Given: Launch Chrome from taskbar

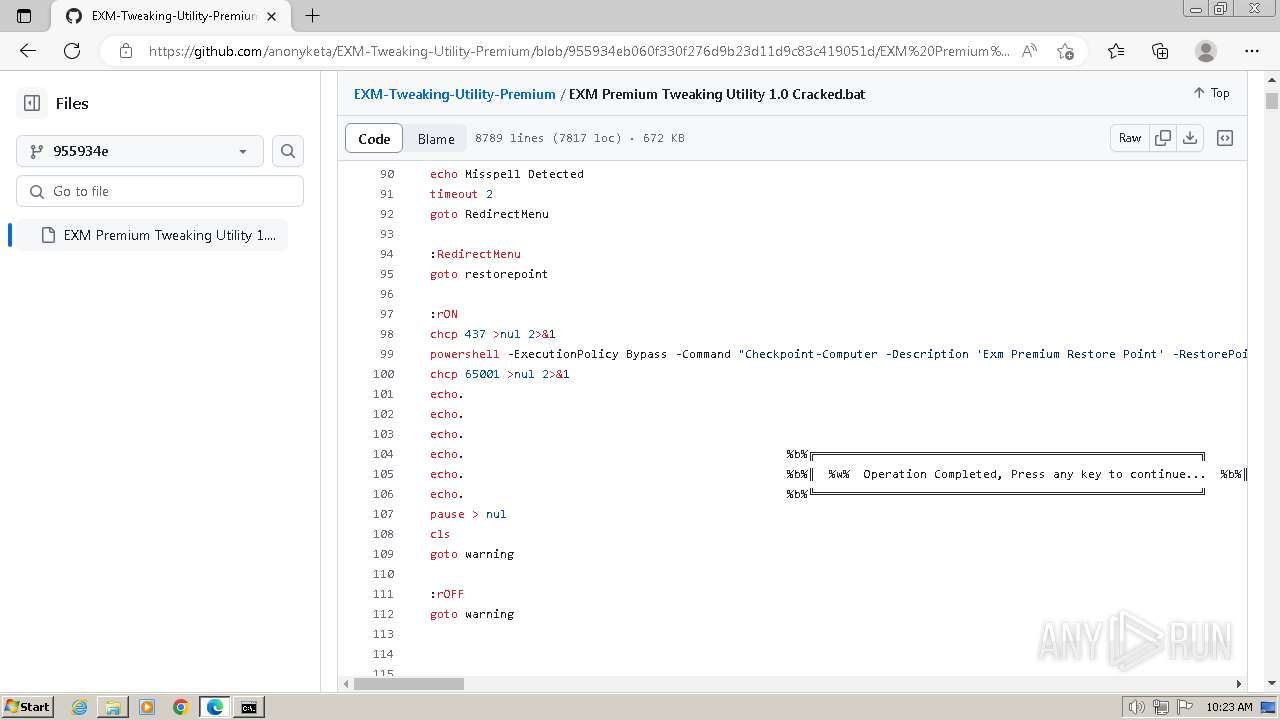Looking at the screenshot, I should point(181,707).
